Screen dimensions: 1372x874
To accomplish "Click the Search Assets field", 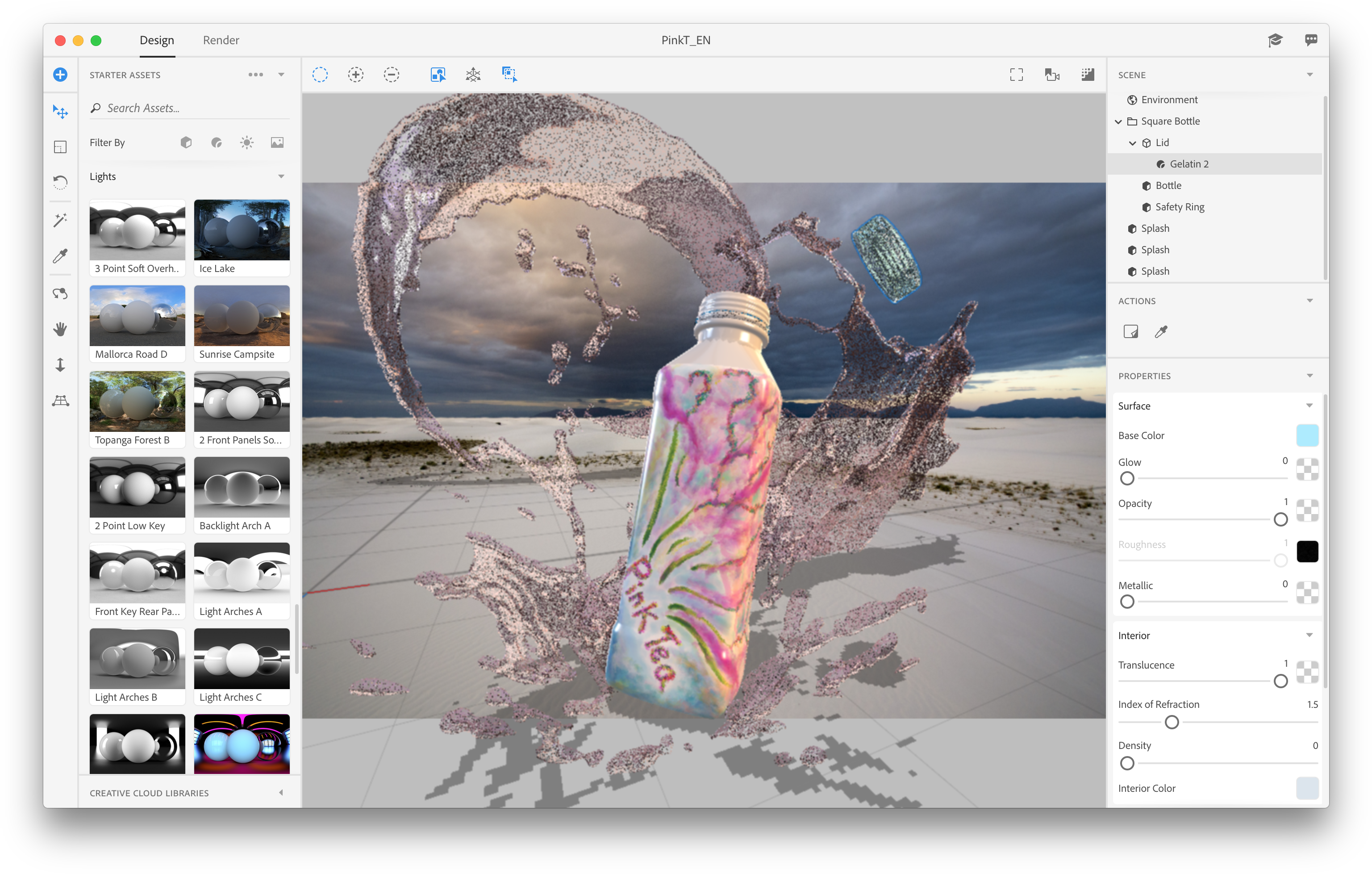I will 190,108.
